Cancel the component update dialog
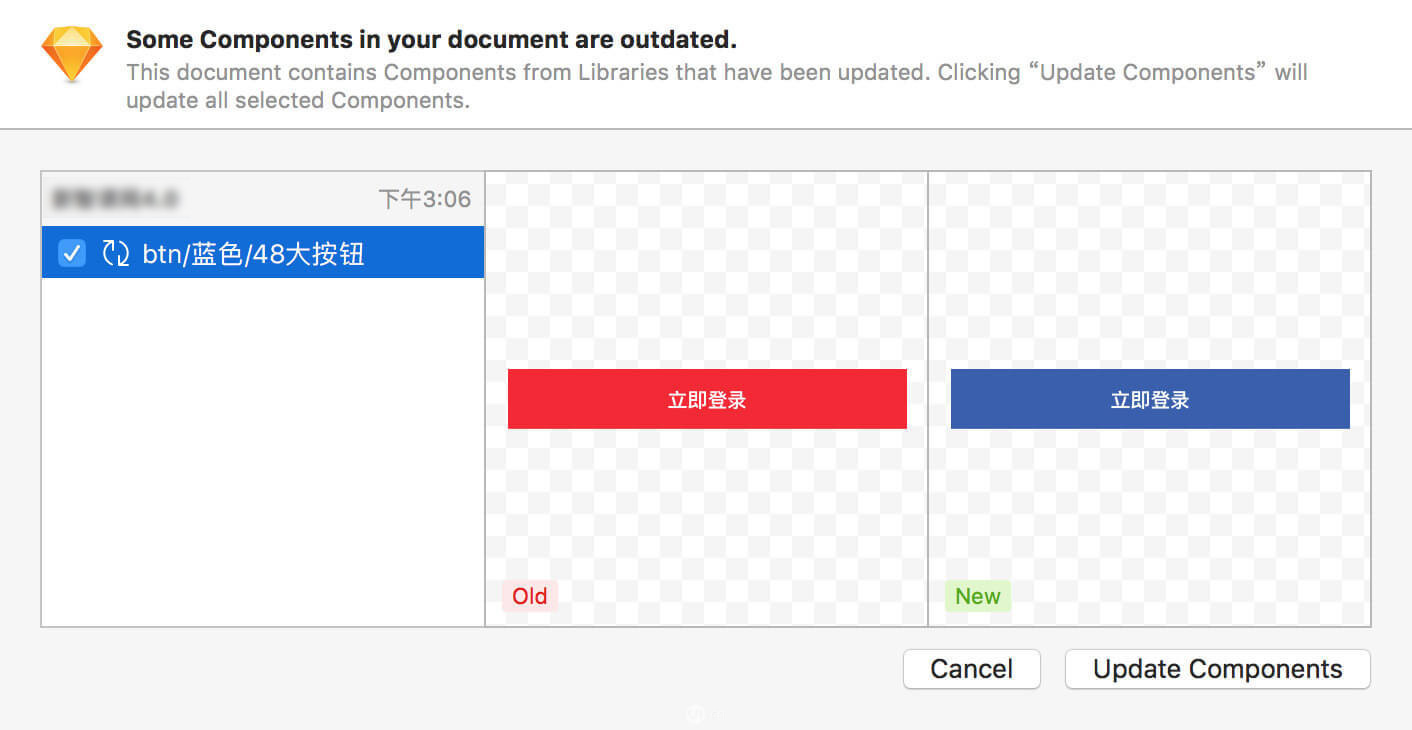Screen dimensions: 1412x730 point(972,669)
